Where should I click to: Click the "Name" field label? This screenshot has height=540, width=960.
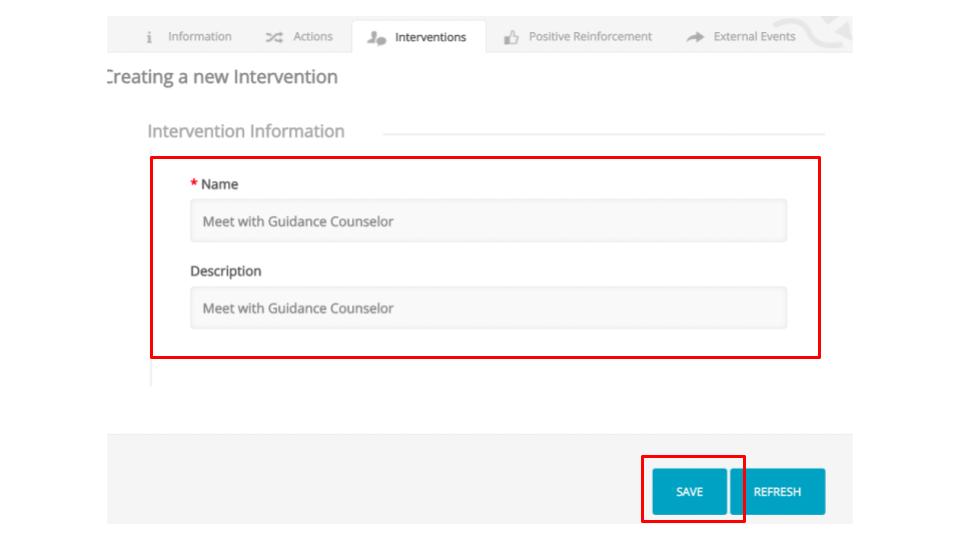point(220,185)
